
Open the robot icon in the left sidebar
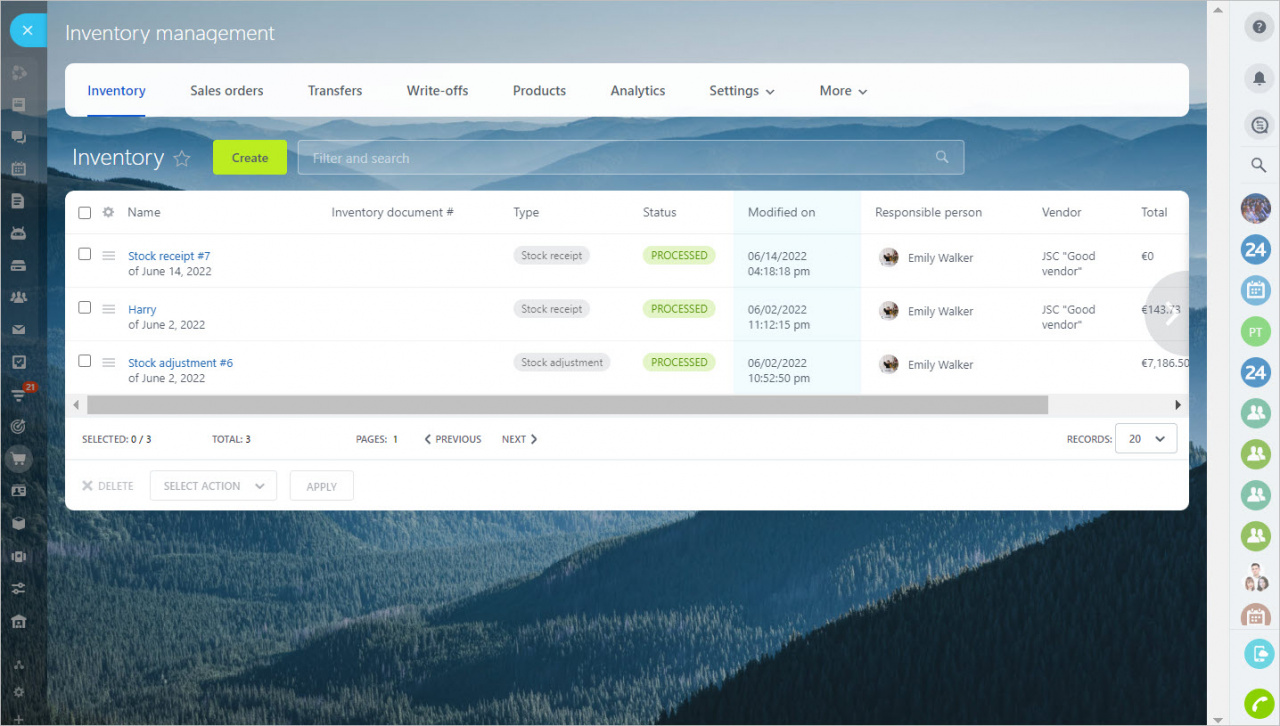(x=18, y=233)
